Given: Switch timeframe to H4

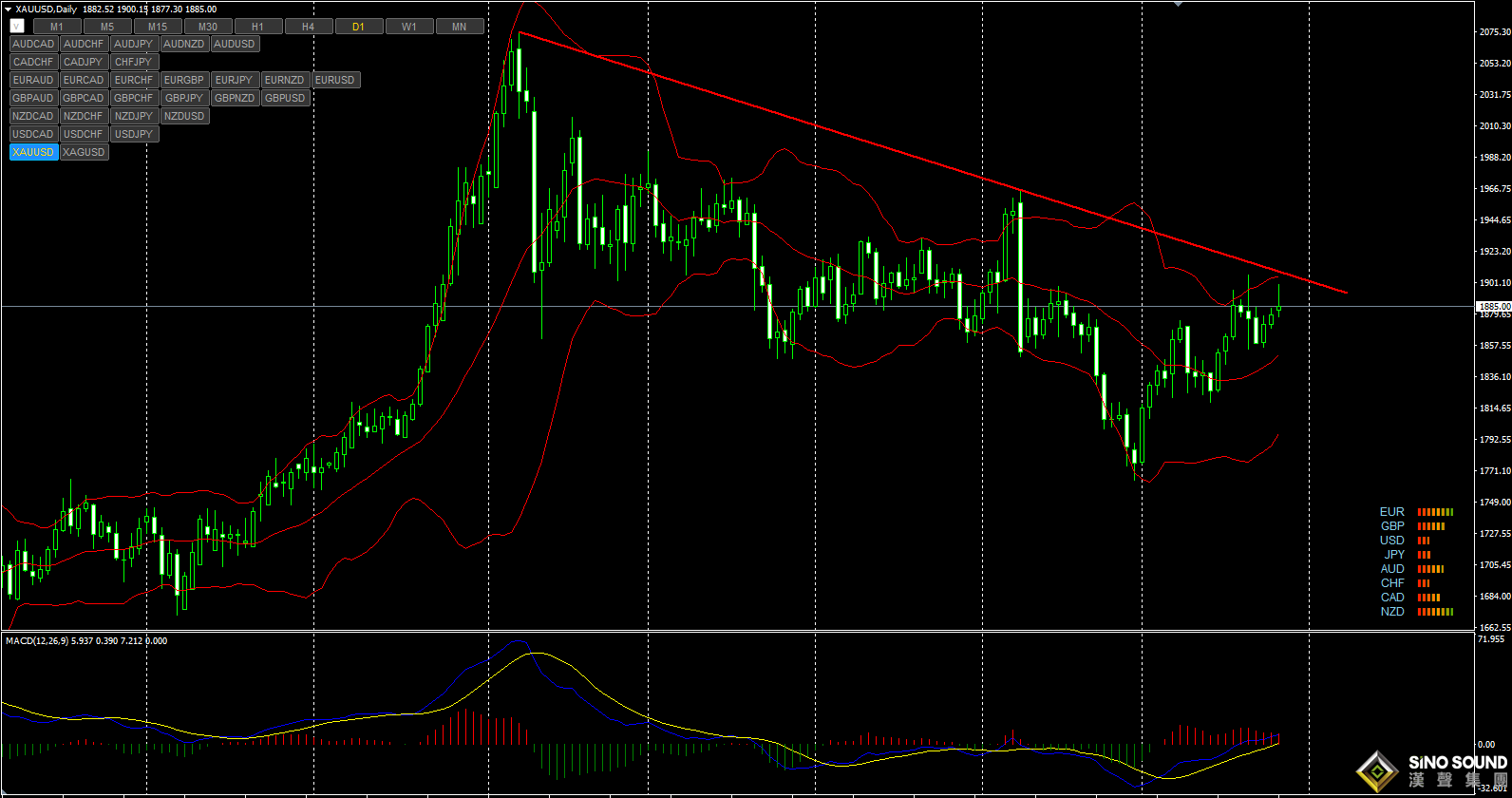Looking at the screenshot, I should [x=308, y=27].
